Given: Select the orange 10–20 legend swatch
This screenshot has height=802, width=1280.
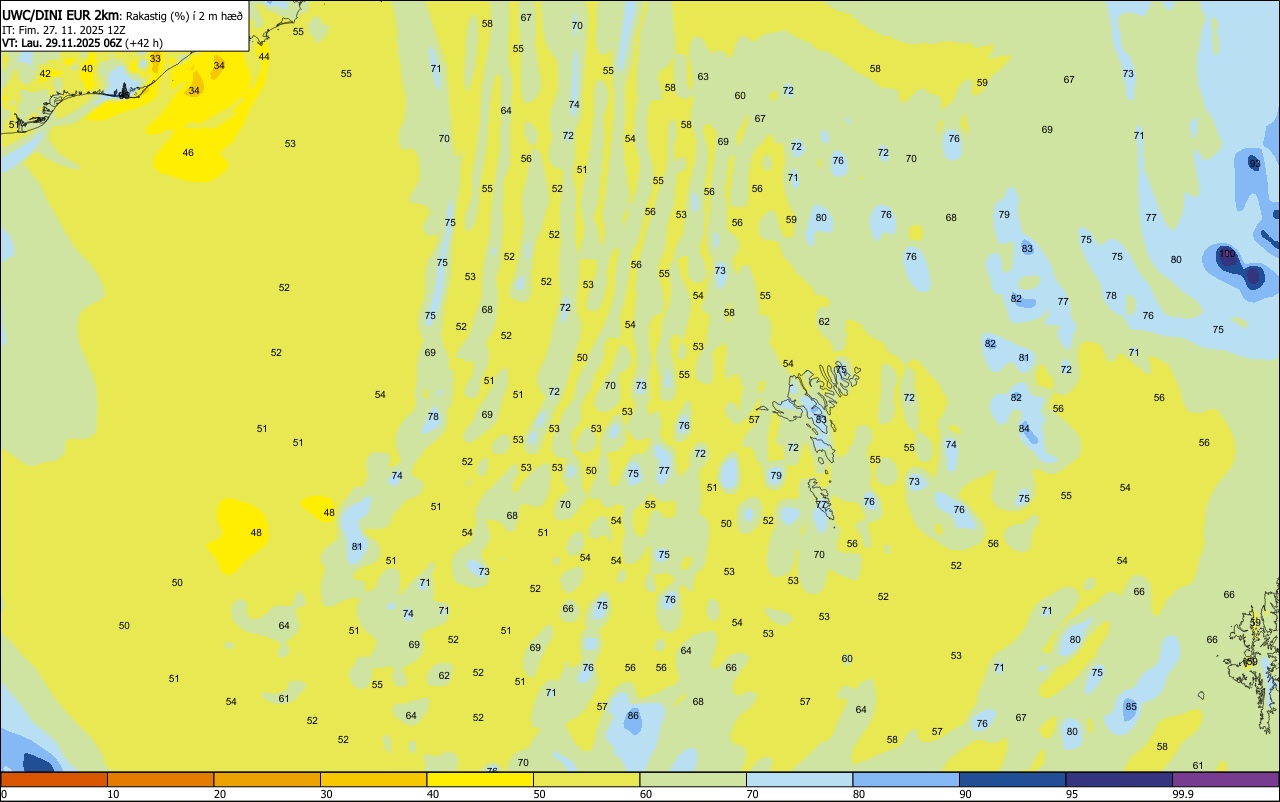Looking at the screenshot, I should click(160, 779).
